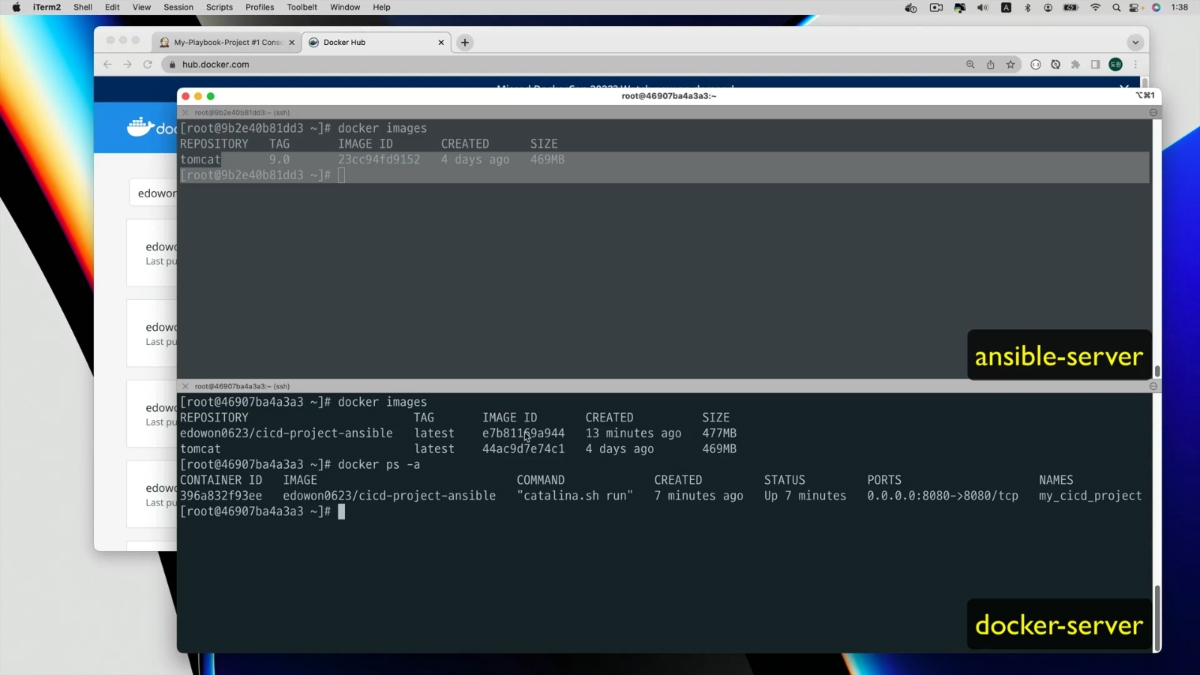
Task: Go back in Chrome
Action: (108, 64)
